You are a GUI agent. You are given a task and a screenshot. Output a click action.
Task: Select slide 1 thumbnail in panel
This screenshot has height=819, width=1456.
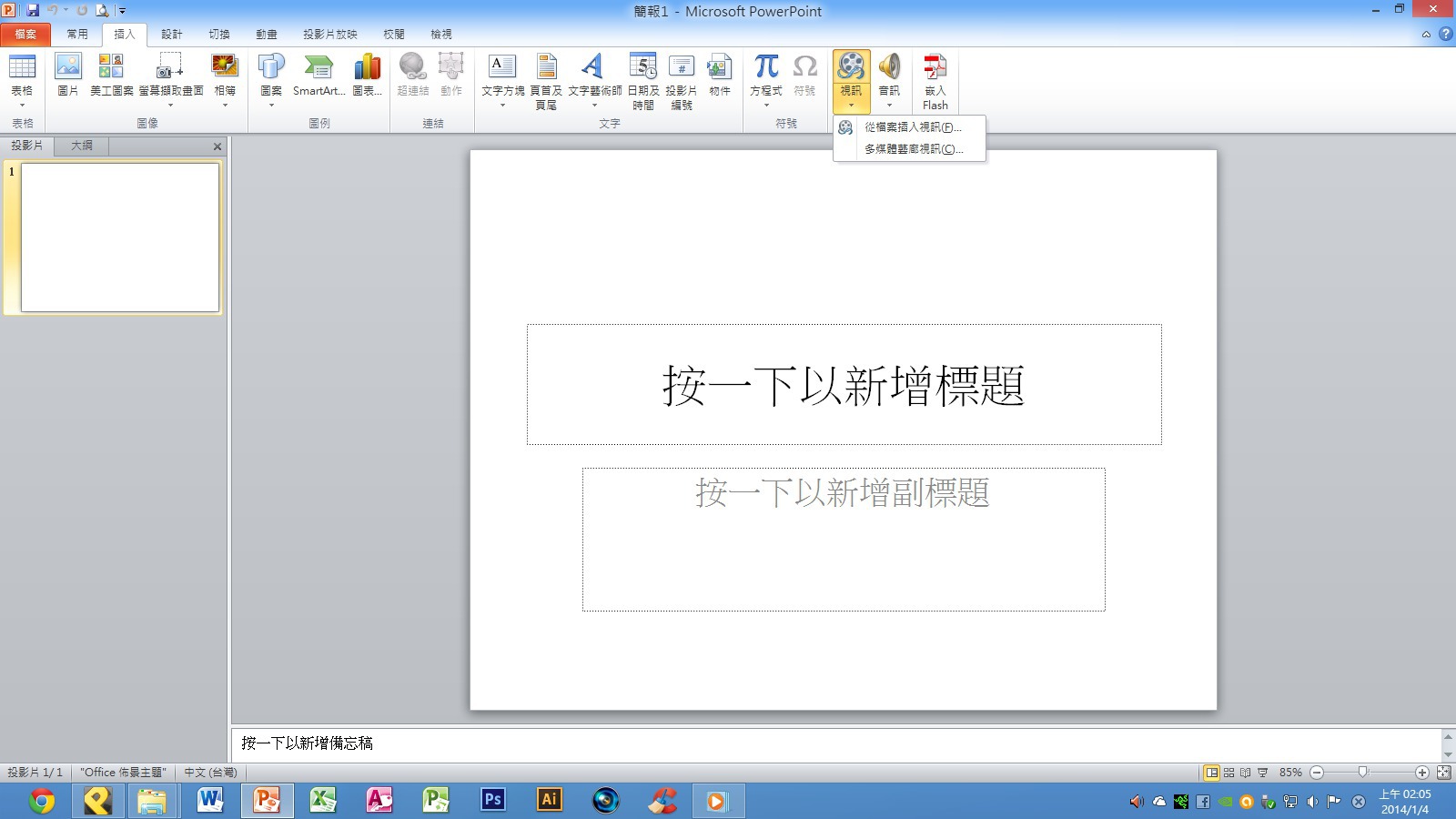click(119, 238)
